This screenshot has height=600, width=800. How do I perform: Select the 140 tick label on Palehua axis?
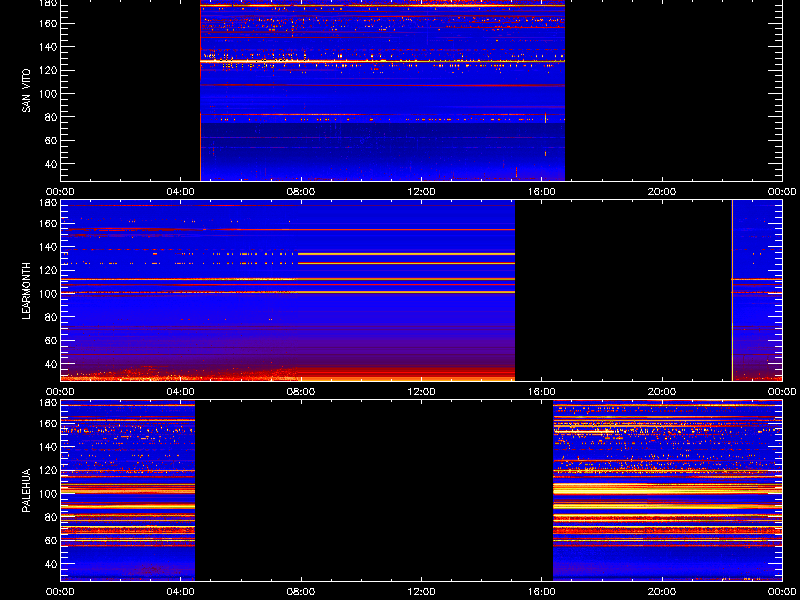[48, 447]
